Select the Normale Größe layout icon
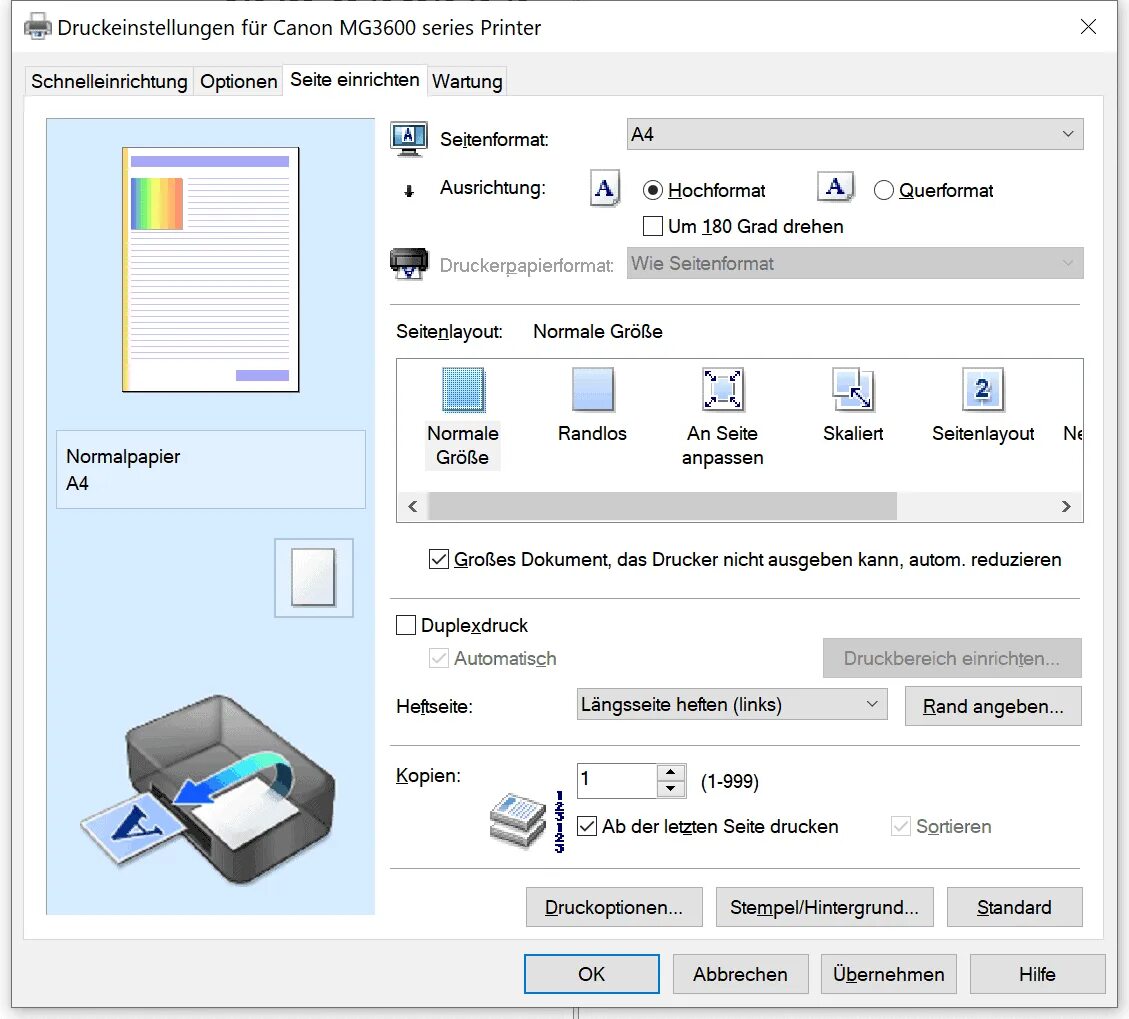This screenshot has width=1129, height=1019. [x=463, y=390]
